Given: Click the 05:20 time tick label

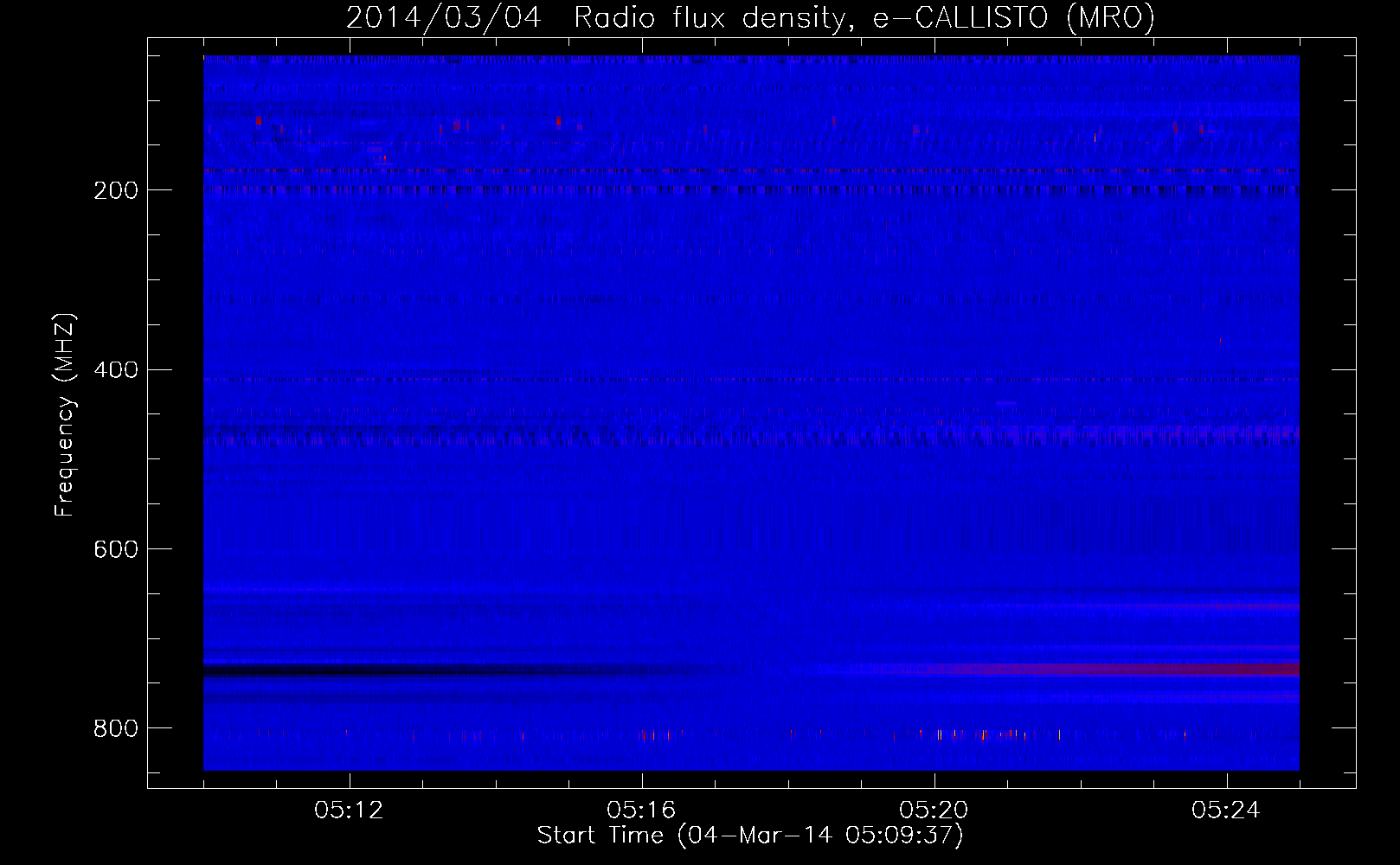Looking at the screenshot, I should [934, 811].
